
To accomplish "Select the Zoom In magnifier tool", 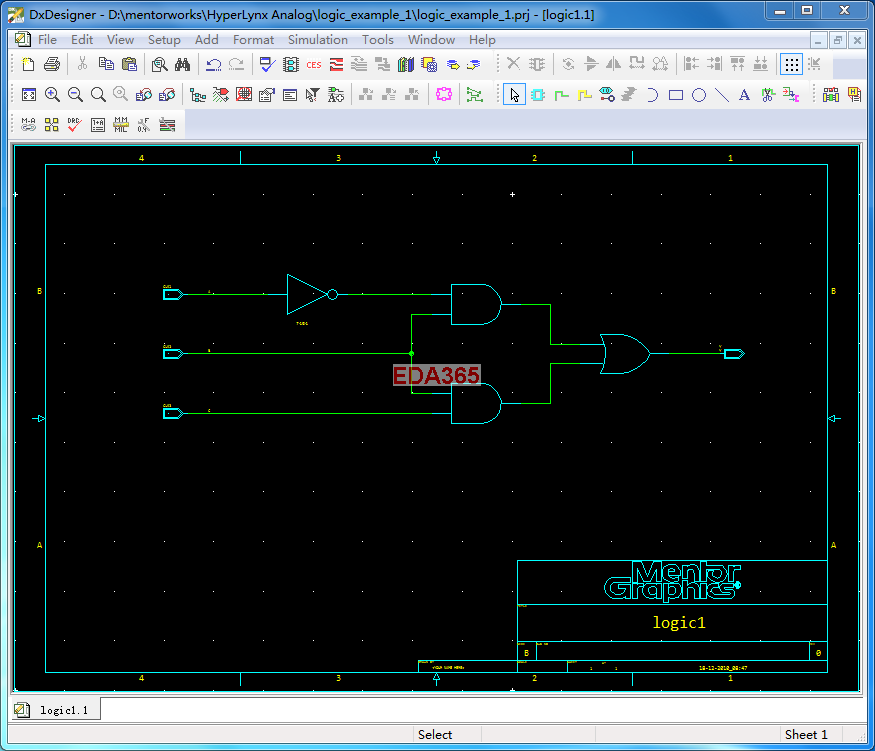I will coord(52,95).
